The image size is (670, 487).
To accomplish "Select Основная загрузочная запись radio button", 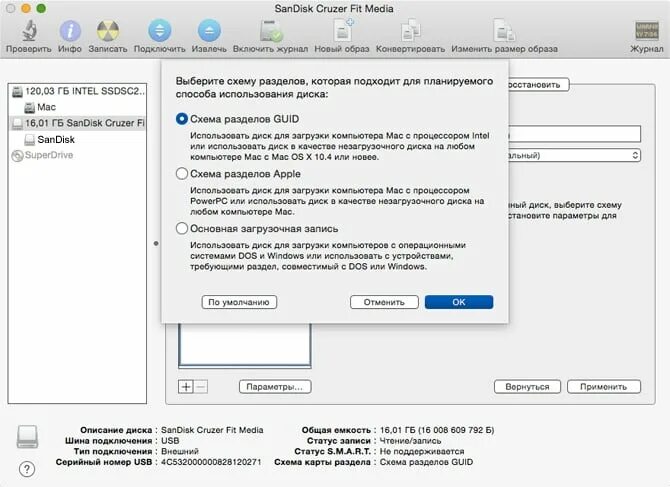I will coord(182,228).
